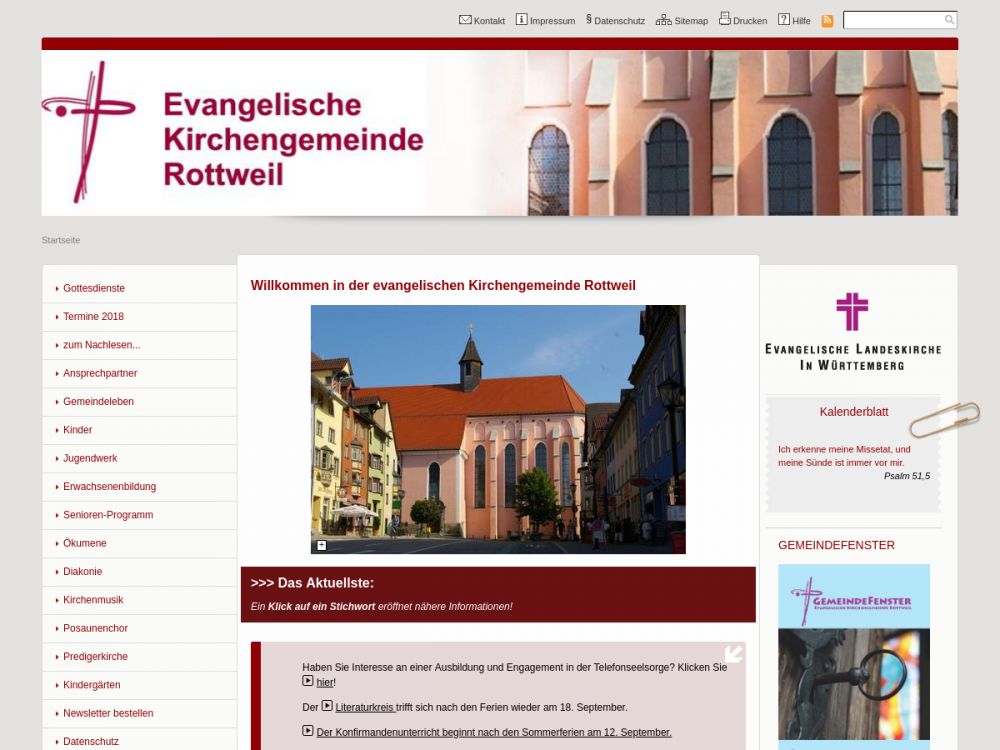
Task: Open the orange RSS feed icon
Action: pos(827,21)
